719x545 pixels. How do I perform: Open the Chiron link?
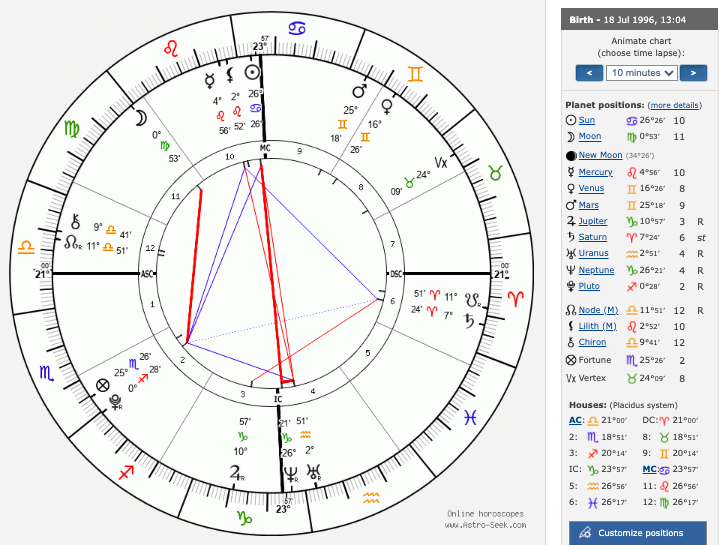[x=592, y=342]
